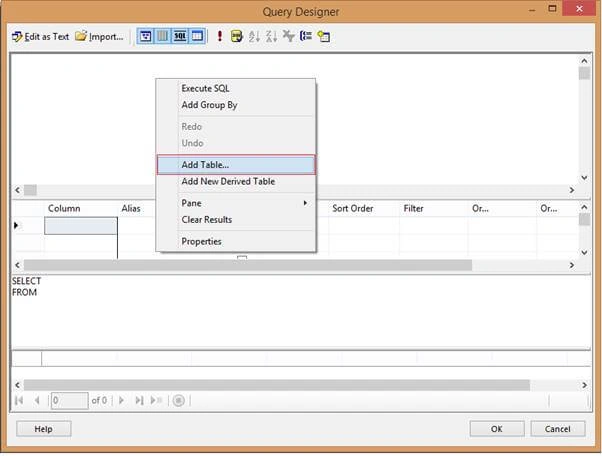Apply Sort Ascending icon
602x456 pixels.
click(x=254, y=36)
